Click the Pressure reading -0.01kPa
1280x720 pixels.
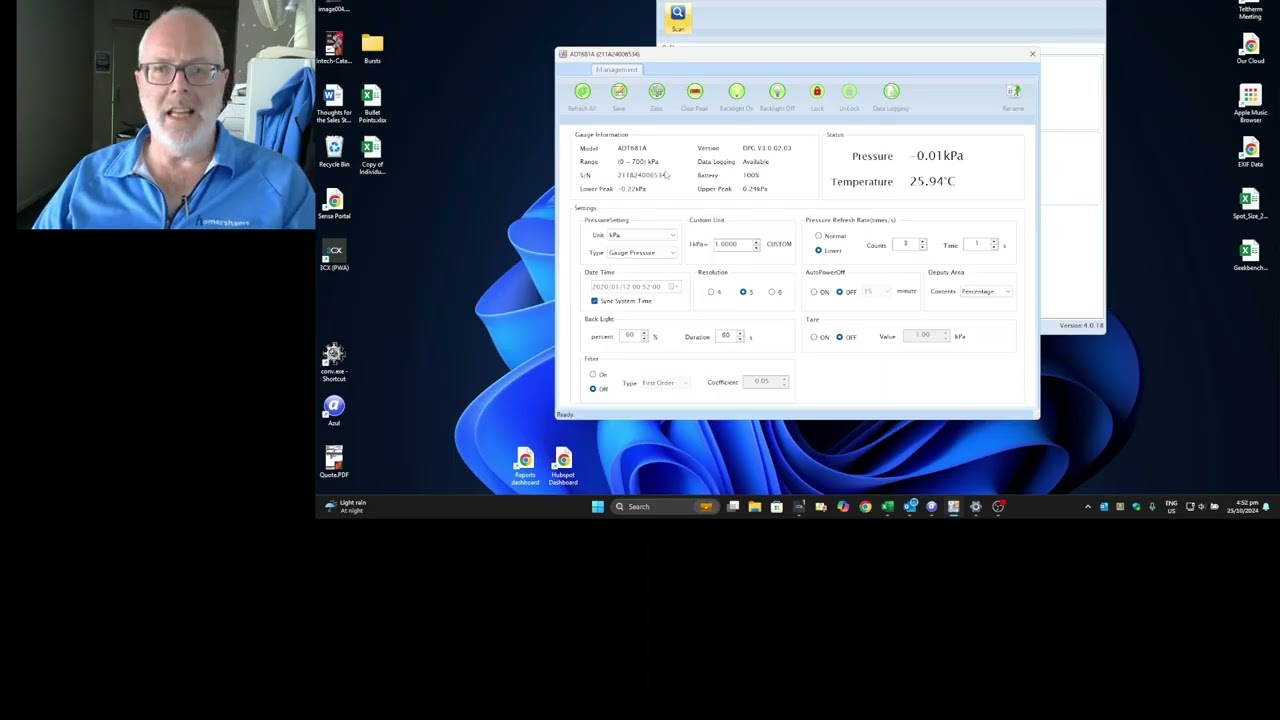(x=937, y=156)
